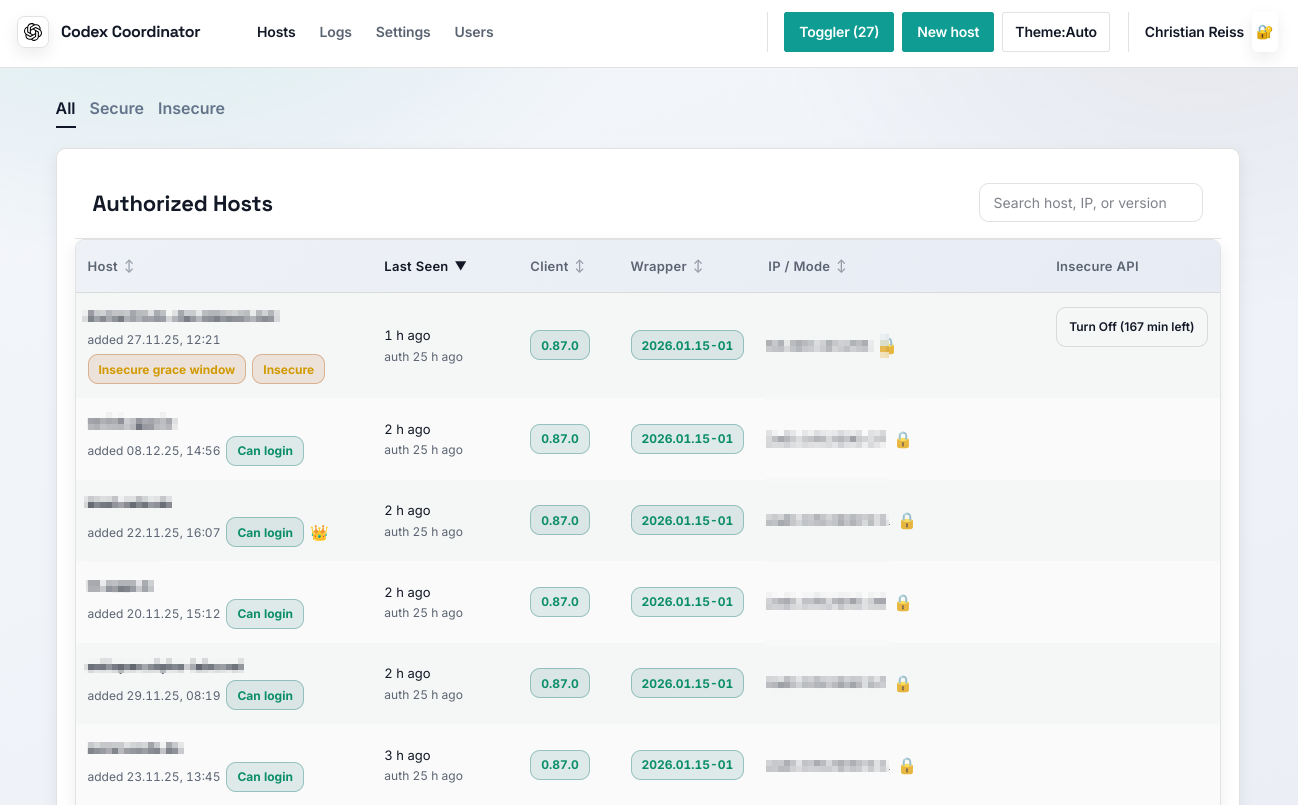The height and width of the screenshot is (805, 1298).
Task: Click the lock-key icon beside Christian Reiss
Action: point(1264,32)
